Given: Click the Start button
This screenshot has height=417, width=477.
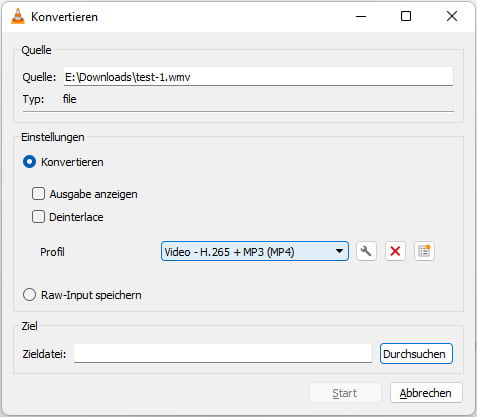Looking at the screenshot, I should (345, 393).
